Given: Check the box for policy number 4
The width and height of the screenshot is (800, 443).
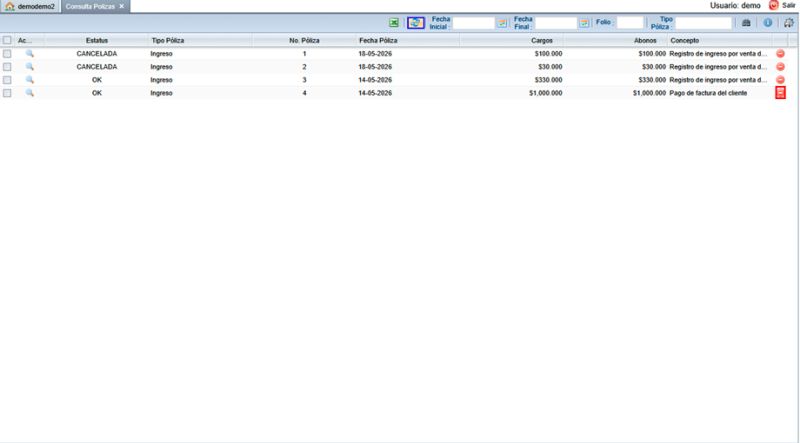Looking at the screenshot, I should [x=7, y=93].
